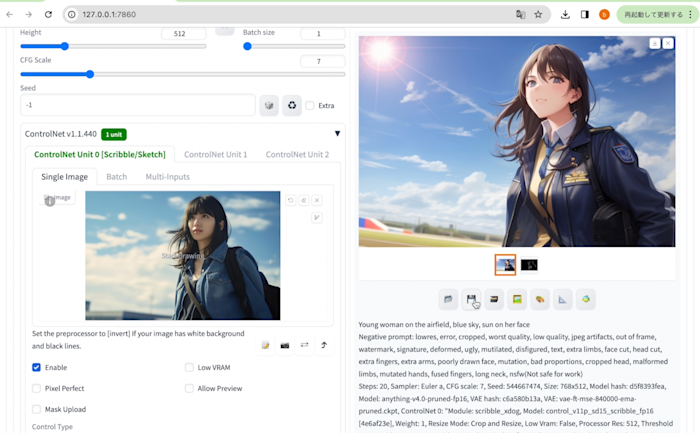Select ControlNet Unit 0 [Scribble/Sketch] tab
Viewport: 700px width, 433px height.
tap(100, 154)
